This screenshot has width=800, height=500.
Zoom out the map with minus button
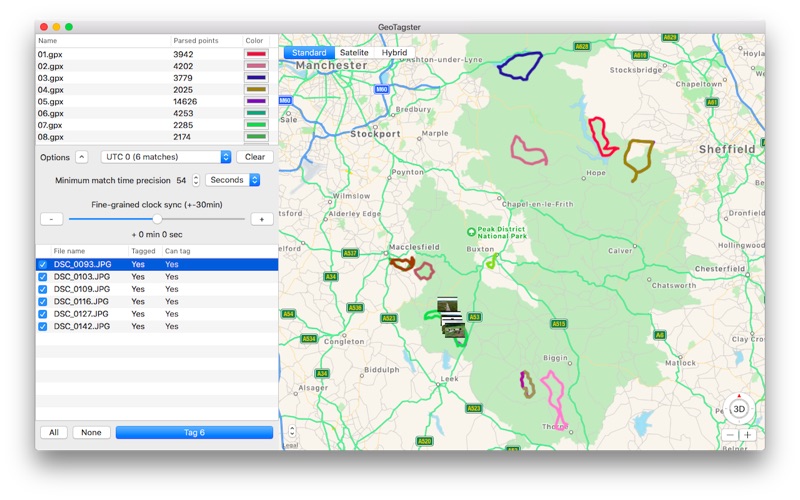click(x=730, y=435)
